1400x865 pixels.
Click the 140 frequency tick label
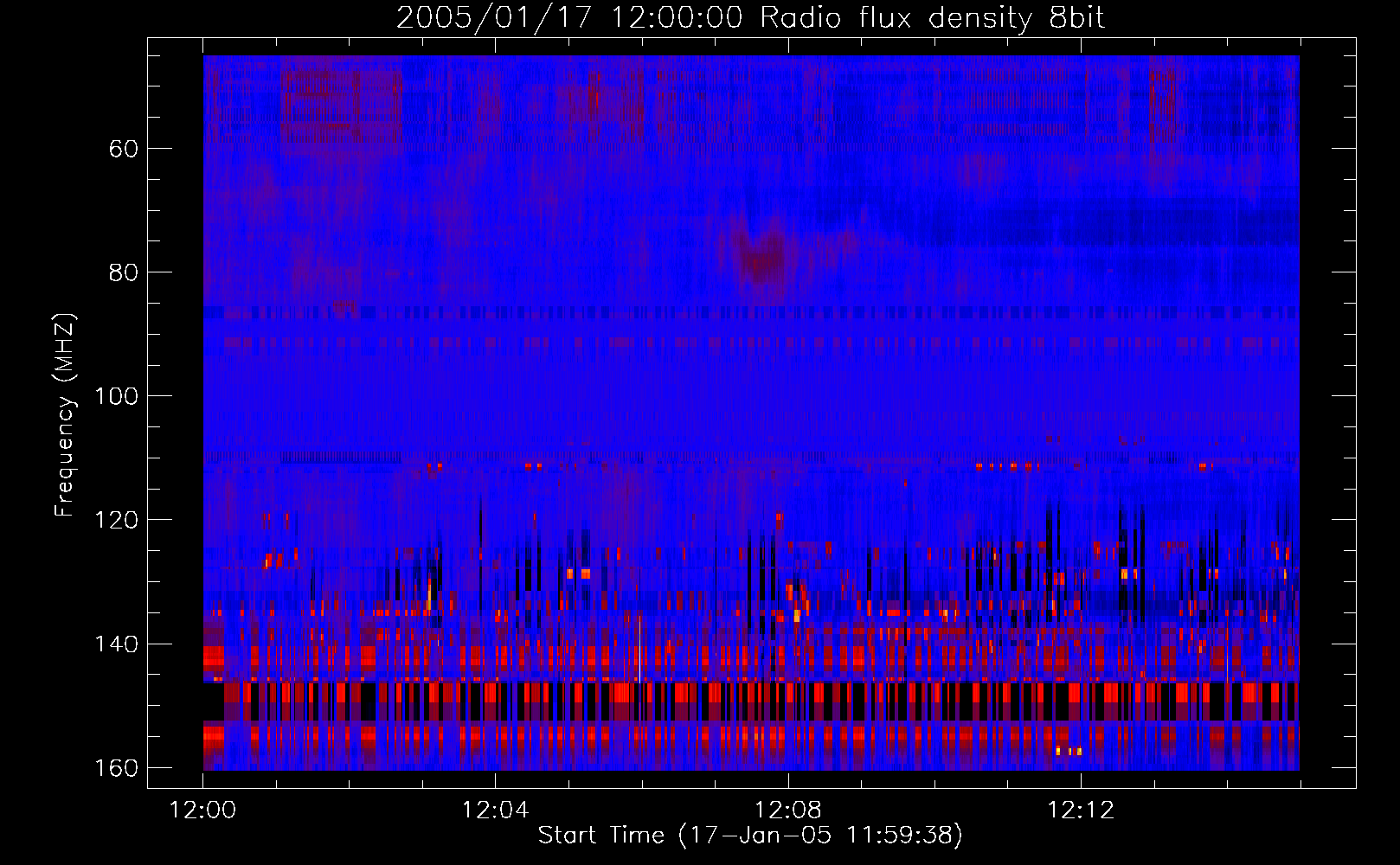tap(116, 644)
